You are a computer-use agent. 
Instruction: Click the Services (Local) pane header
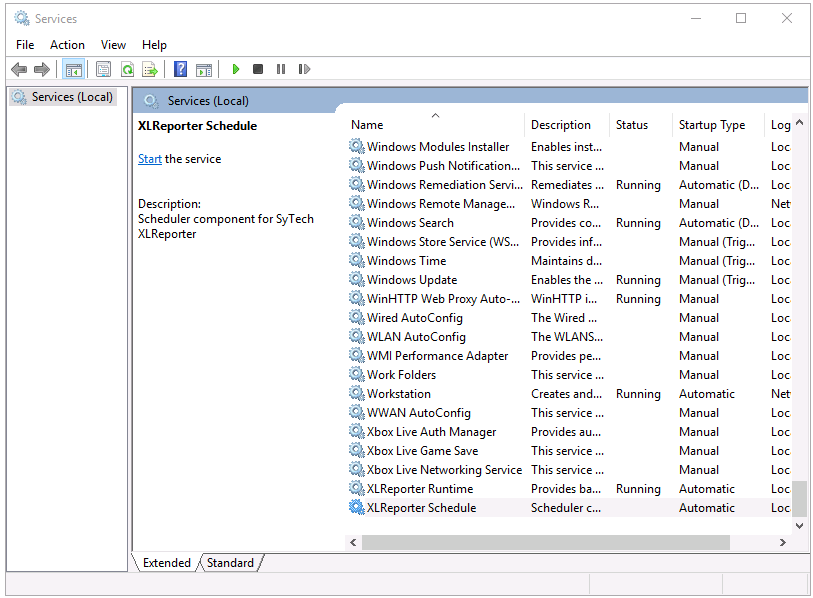(208, 101)
